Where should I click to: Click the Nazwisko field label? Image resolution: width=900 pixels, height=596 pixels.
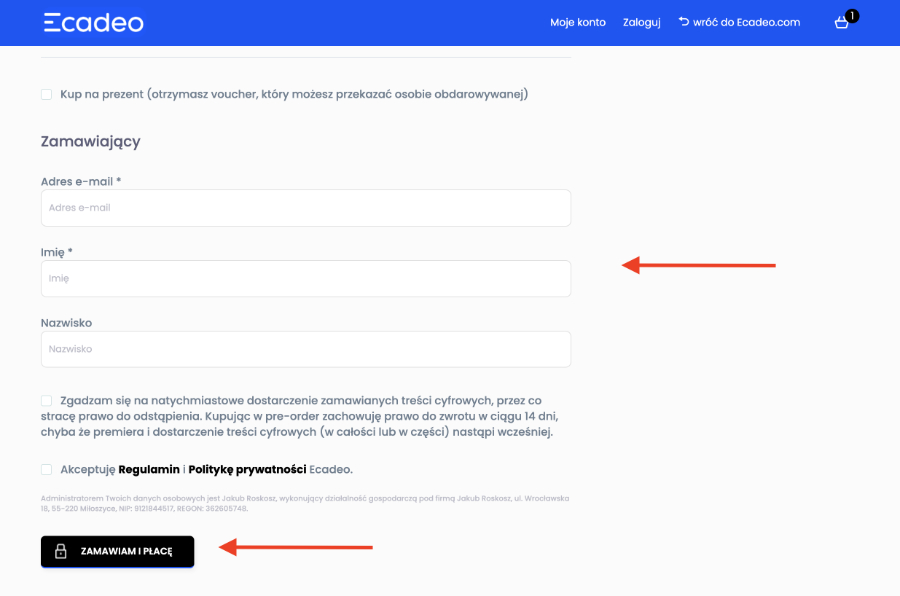[66, 323]
